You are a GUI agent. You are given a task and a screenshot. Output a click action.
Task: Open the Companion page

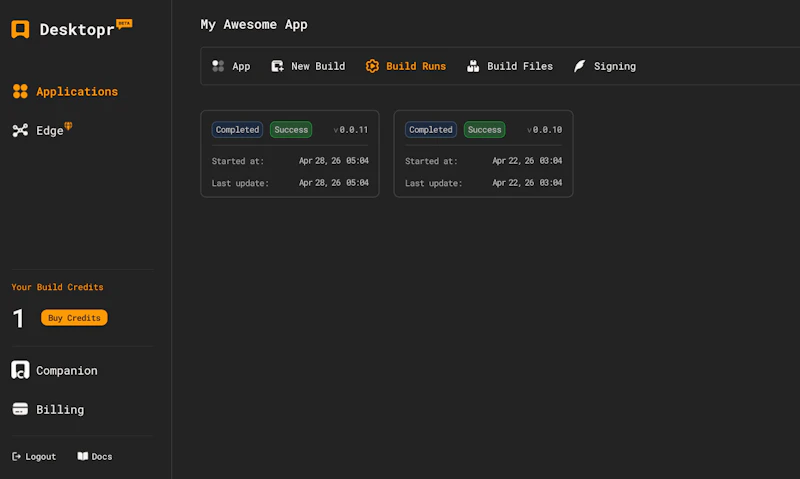(55, 370)
